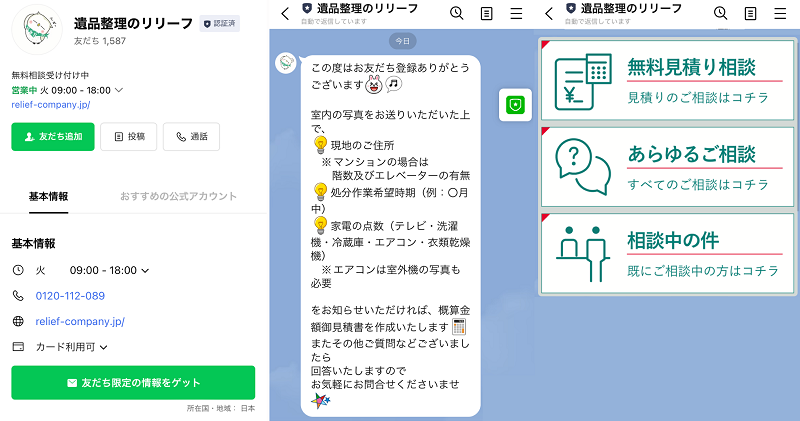Switch to the 基本情報 tab
This screenshot has height=421, width=800.
coord(48,196)
